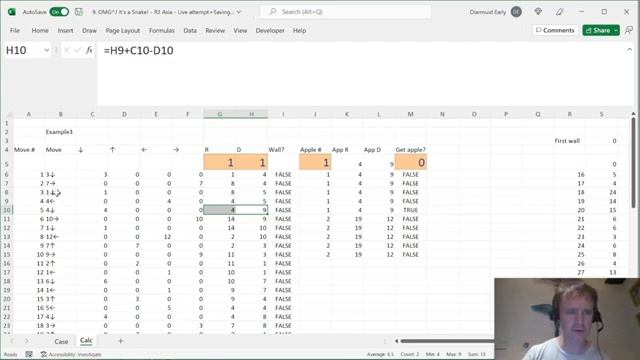
Task: Click the diamond premium icon
Action: tap(538, 12)
